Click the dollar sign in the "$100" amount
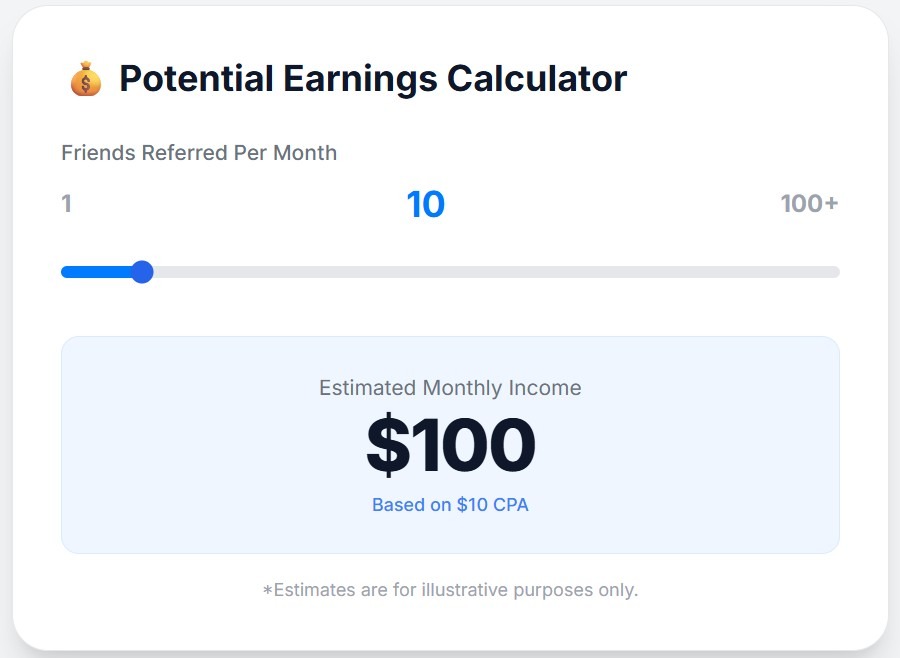This screenshot has height=658, width=900. click(387, 446)
